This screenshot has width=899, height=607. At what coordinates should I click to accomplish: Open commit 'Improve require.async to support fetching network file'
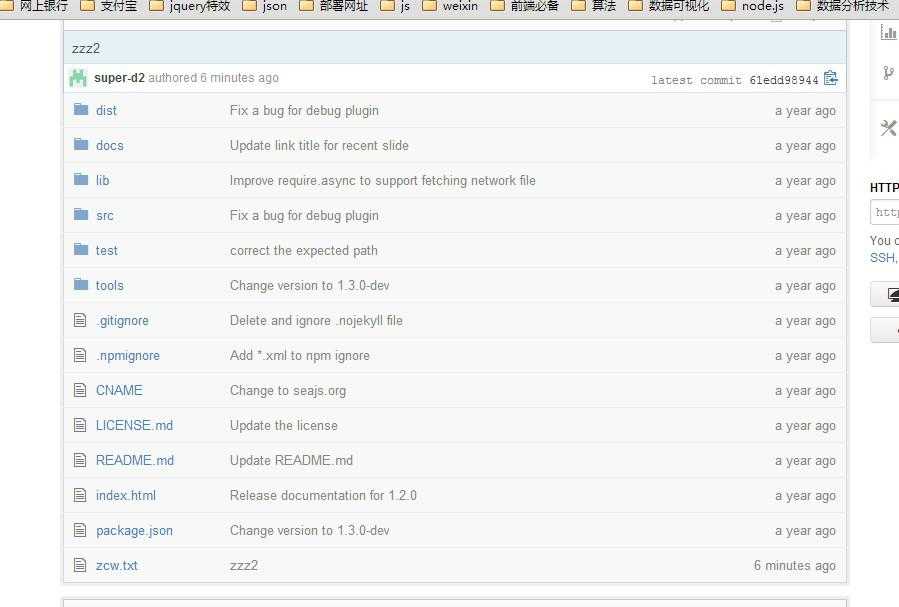coord(382,181)
